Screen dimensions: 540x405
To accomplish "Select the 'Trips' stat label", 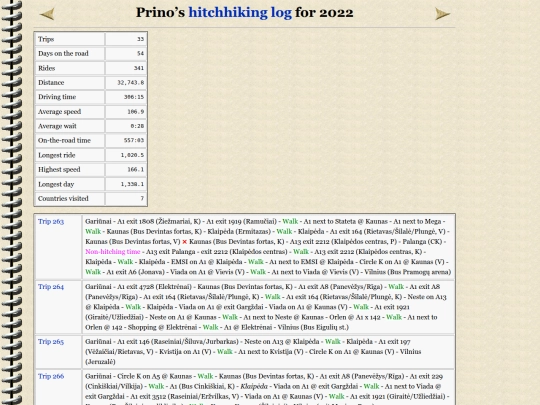I will point(46,39).
